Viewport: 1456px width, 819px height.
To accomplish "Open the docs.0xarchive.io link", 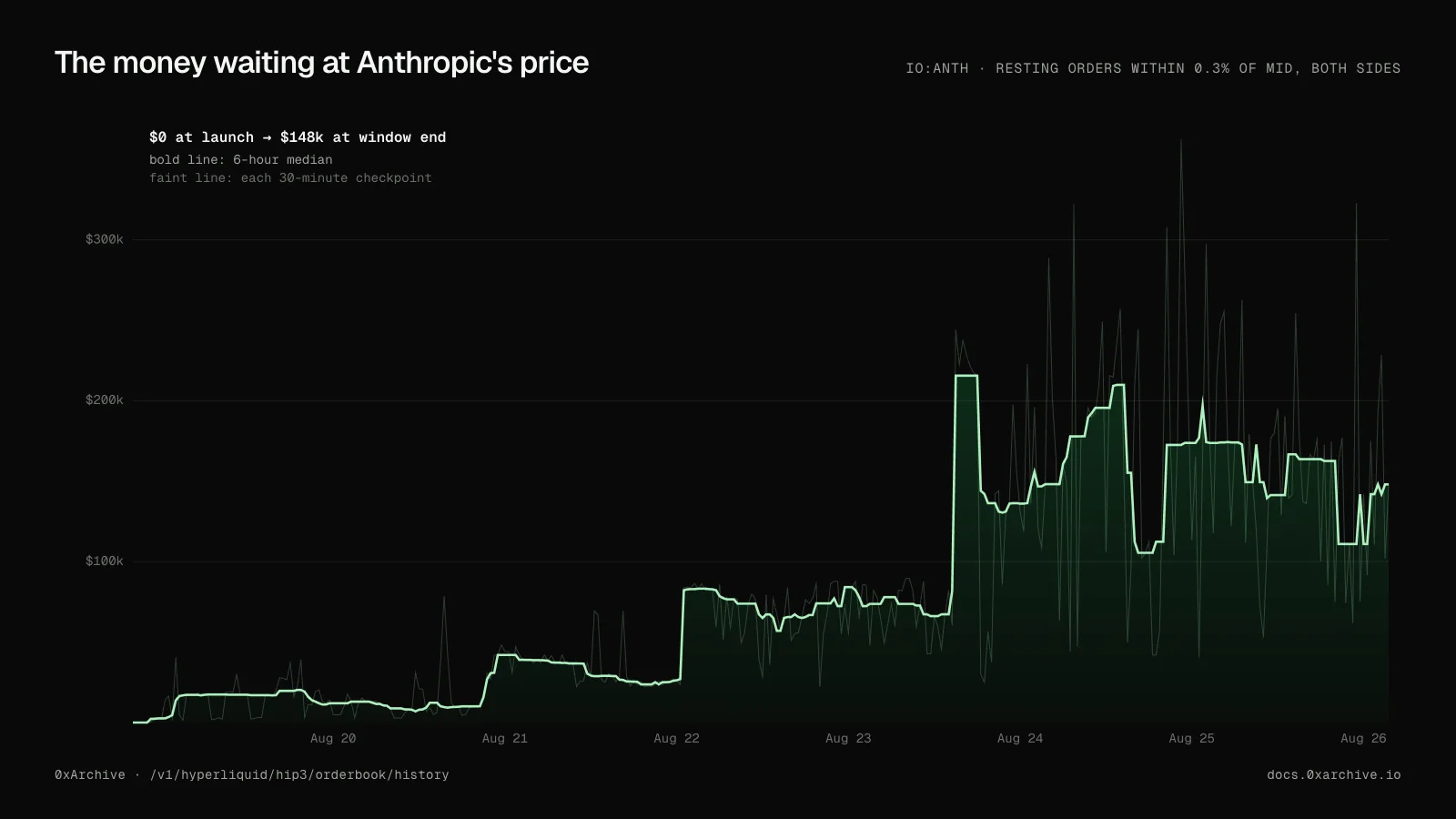I will 1334,775.
